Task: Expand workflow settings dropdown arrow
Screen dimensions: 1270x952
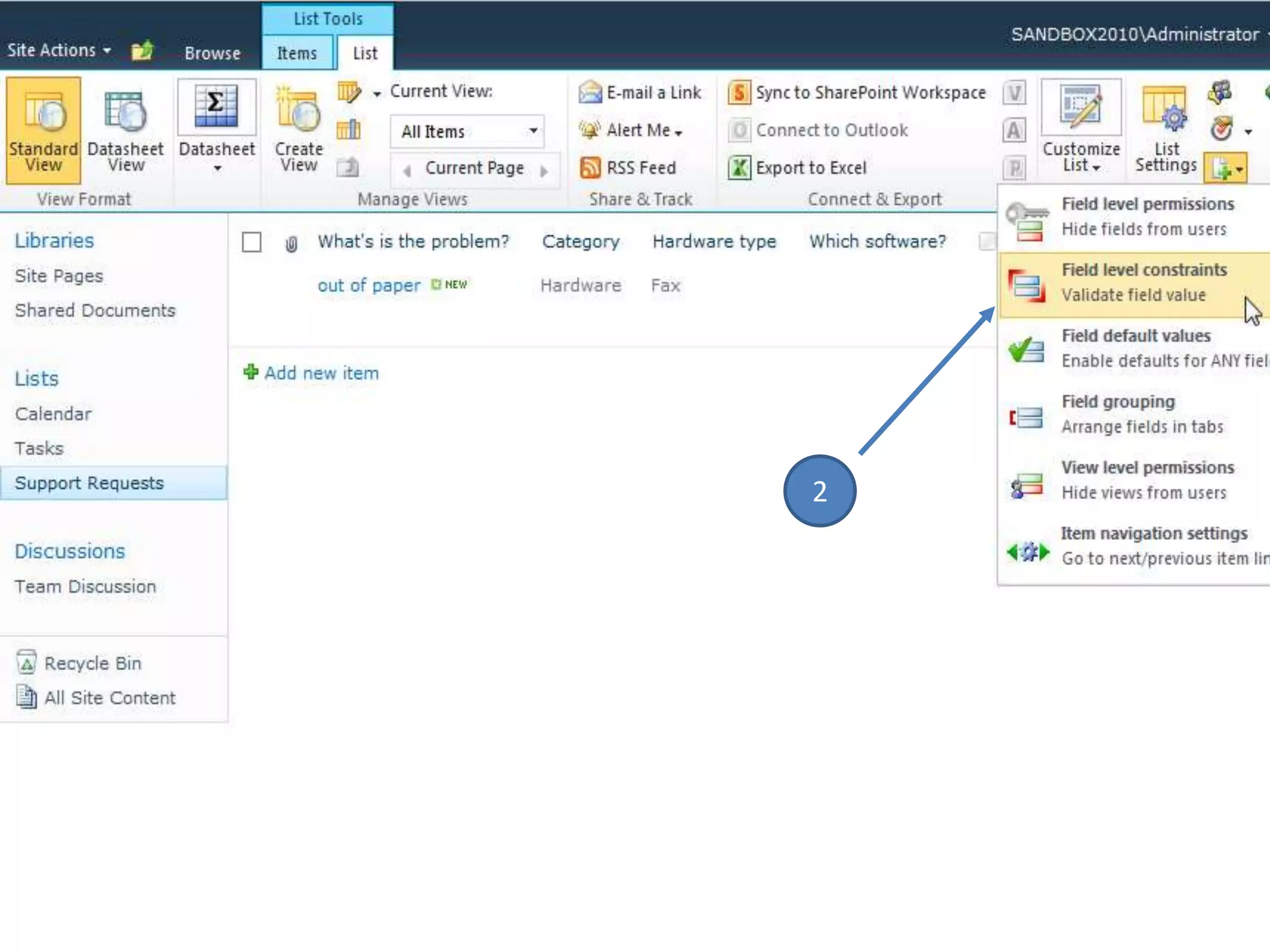Action: click(x=1248, y=131)
